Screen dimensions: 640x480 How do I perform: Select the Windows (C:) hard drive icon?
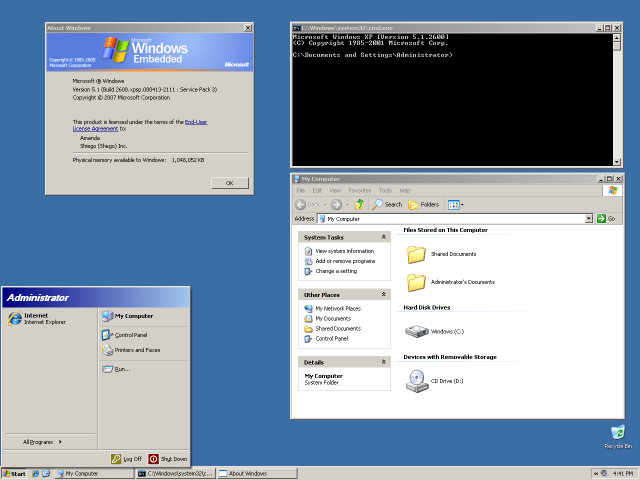pos(416,331)
